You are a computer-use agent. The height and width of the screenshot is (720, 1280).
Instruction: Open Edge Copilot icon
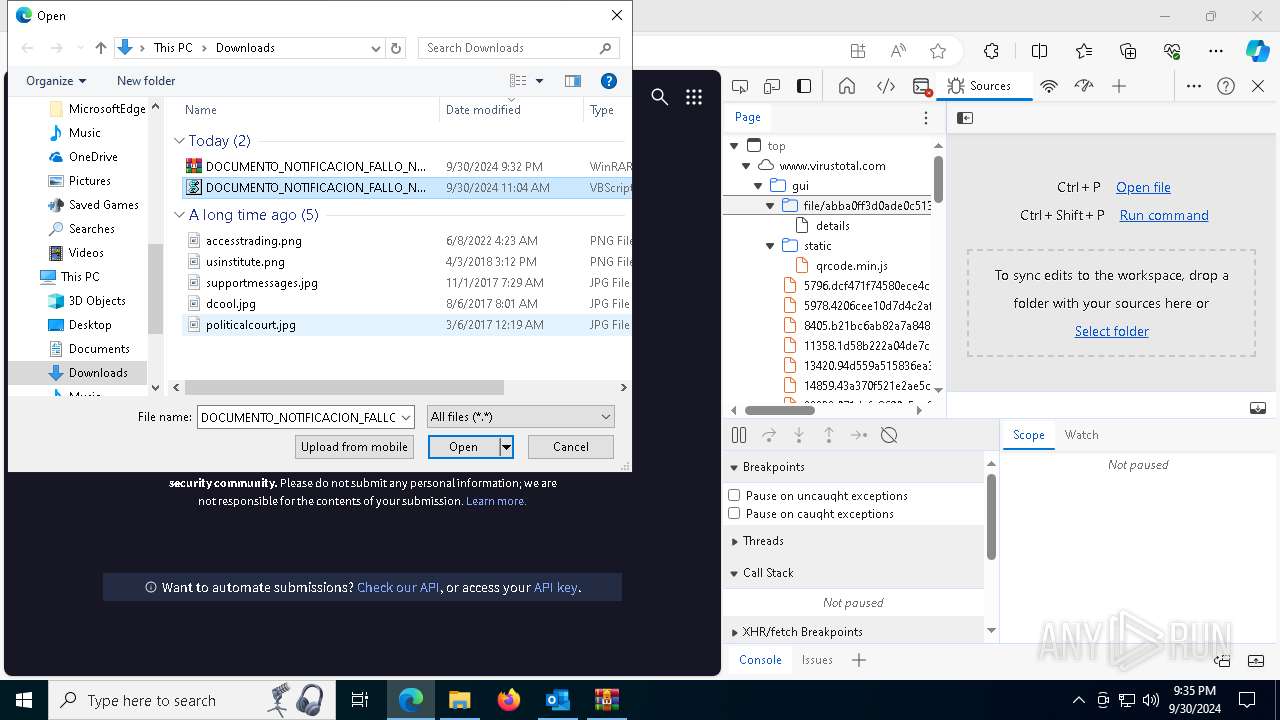pyautogui.click(x=1257, y=51)
